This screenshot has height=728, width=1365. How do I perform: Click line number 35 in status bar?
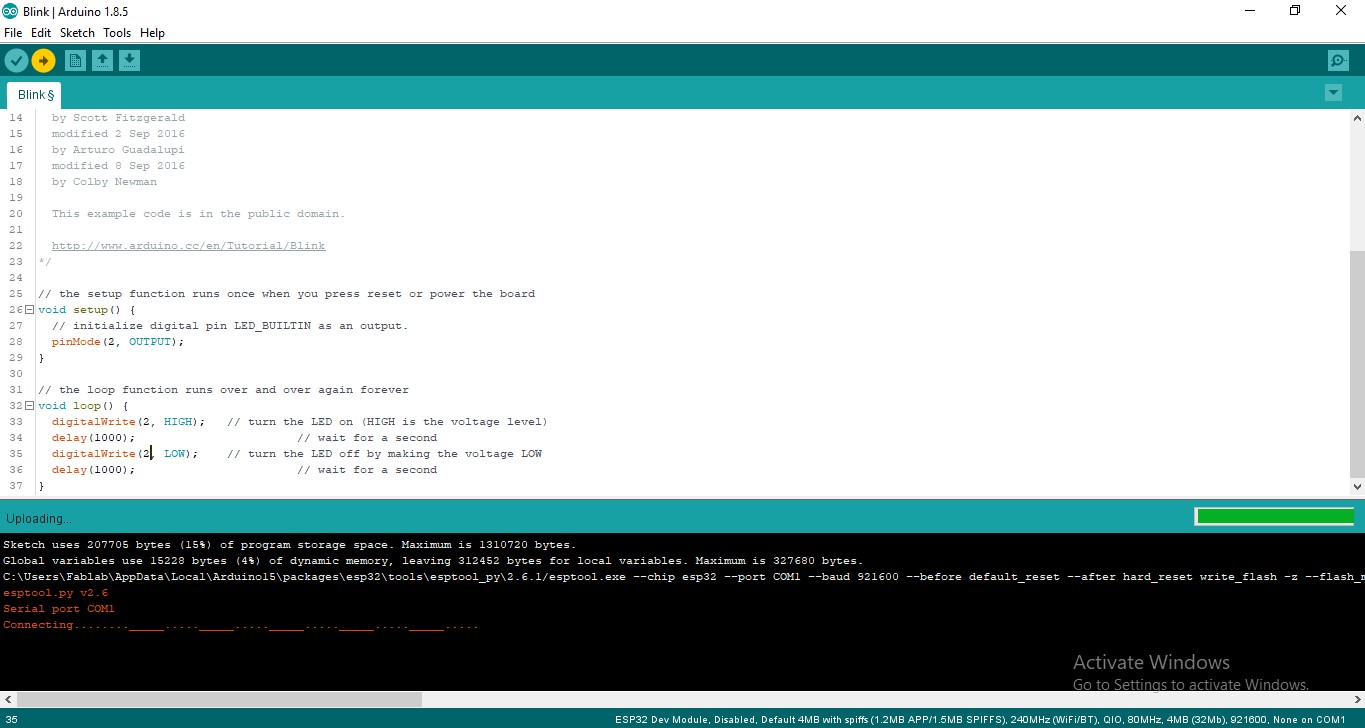click(x=11, y=720)
